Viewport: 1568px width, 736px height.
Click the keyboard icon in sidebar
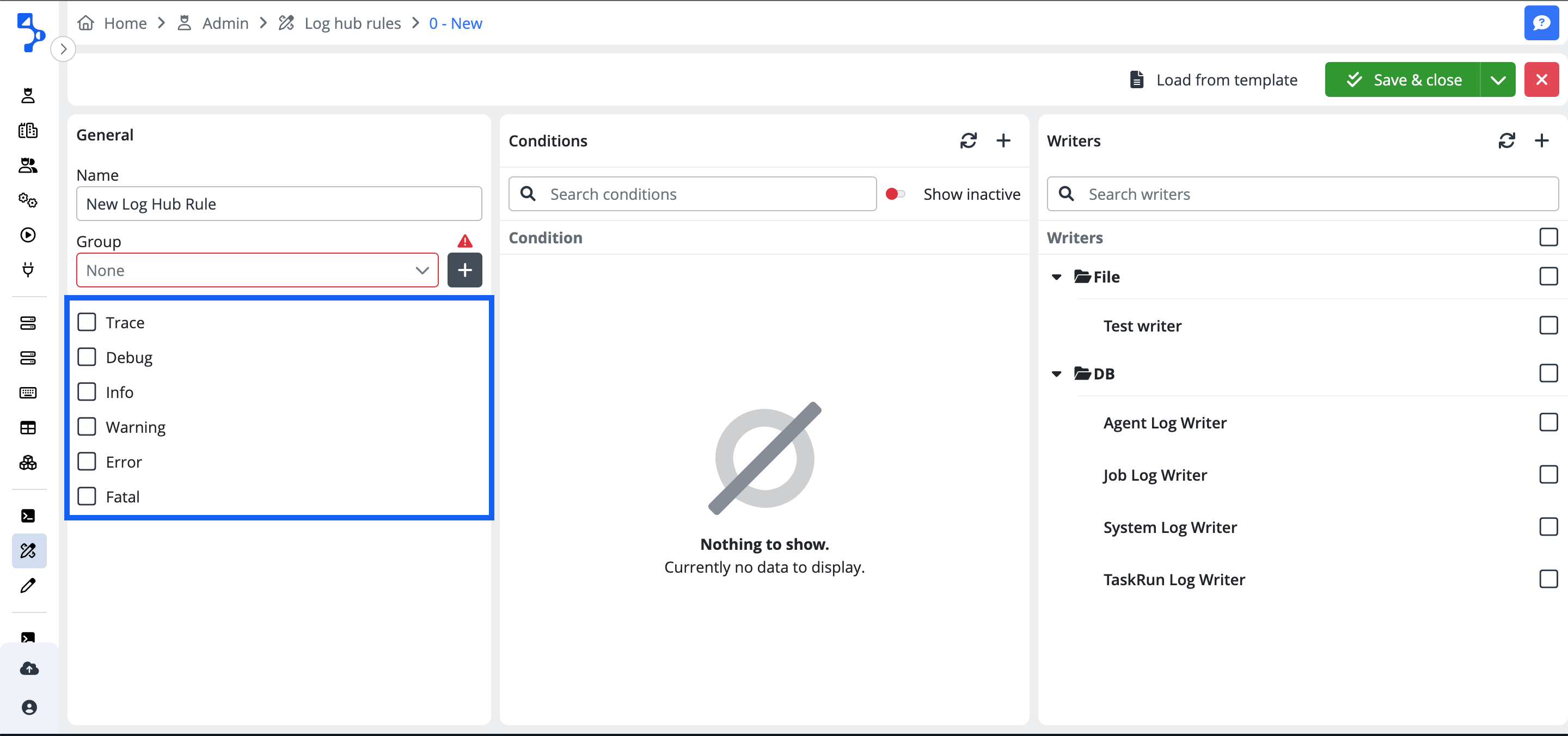[28, 392]
